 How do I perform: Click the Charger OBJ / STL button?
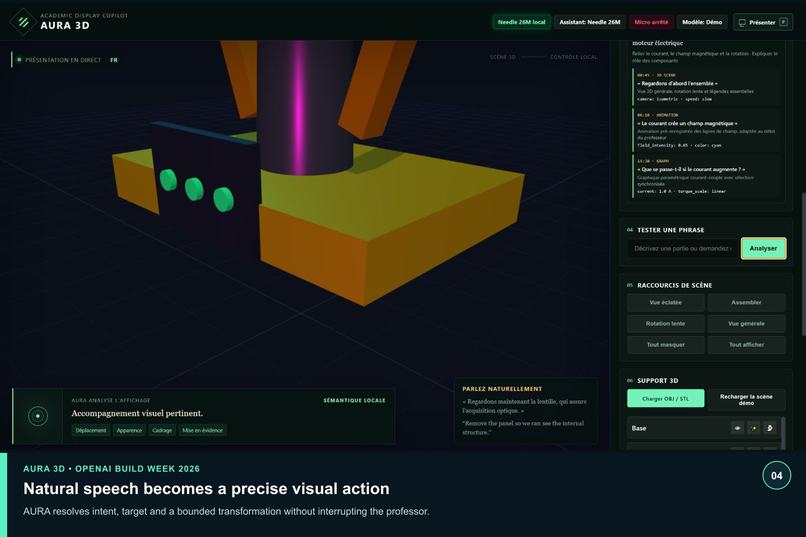665,399
